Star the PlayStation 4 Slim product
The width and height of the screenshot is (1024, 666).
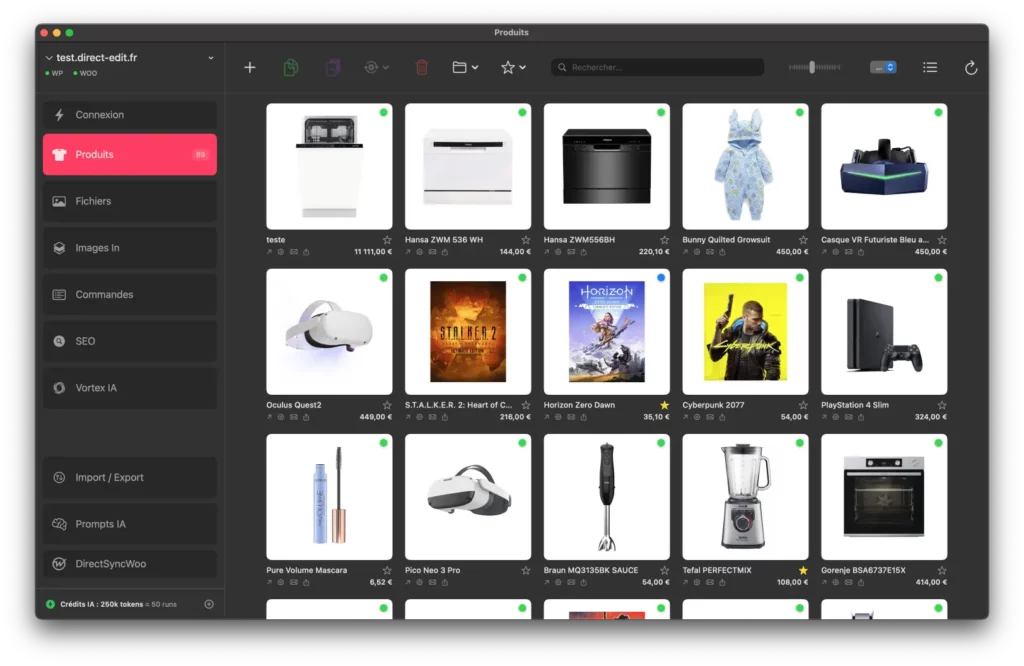click(942, 405)
